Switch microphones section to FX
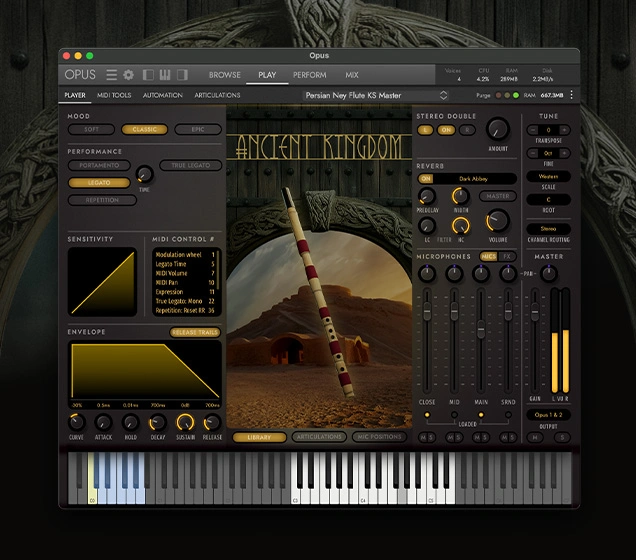This screenshot has height=560, width=636. point(507,256)
